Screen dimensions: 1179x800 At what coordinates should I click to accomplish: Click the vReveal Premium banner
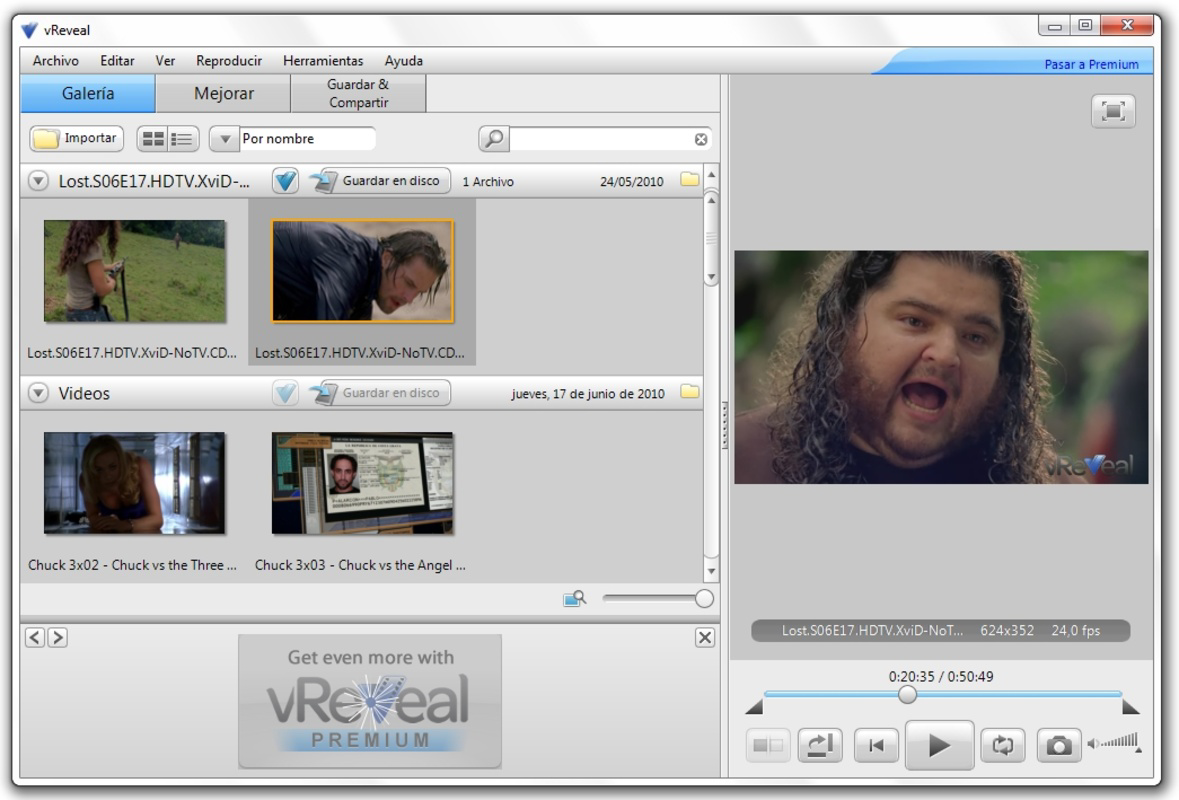(x=370, y=702)
